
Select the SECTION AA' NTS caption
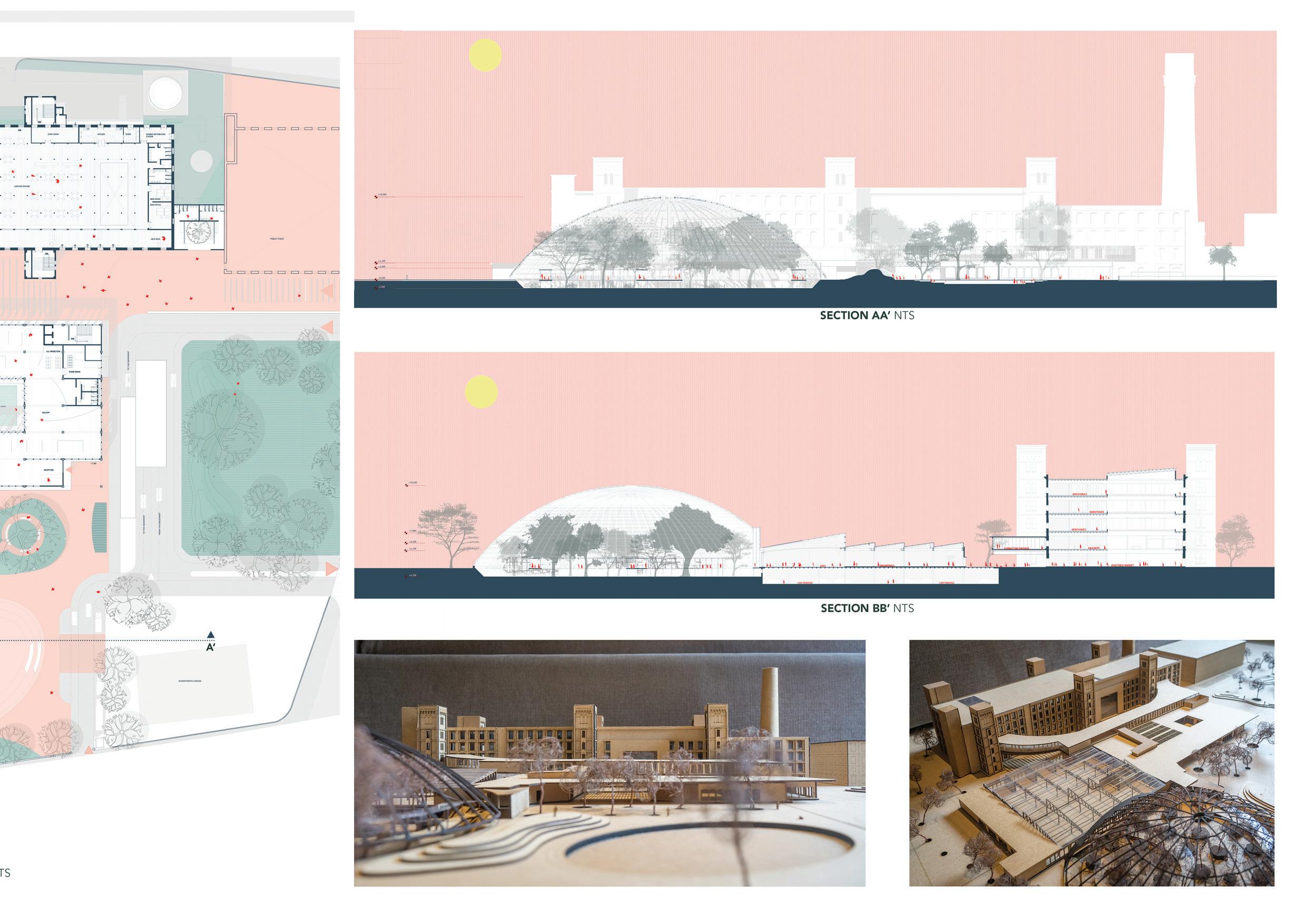[x=867, y=316]
